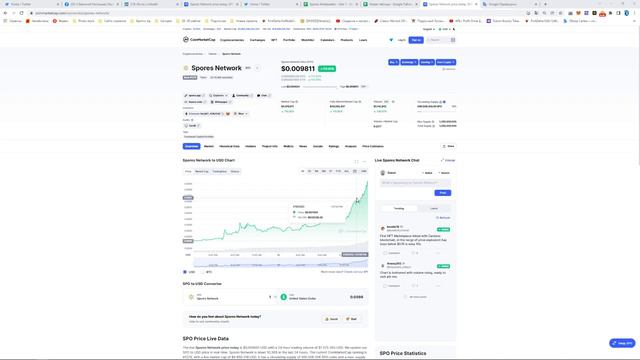The width and height of the screenshot is (640, 360).
Task: Select the 1M chart range
Action: [x=316, y=171]
